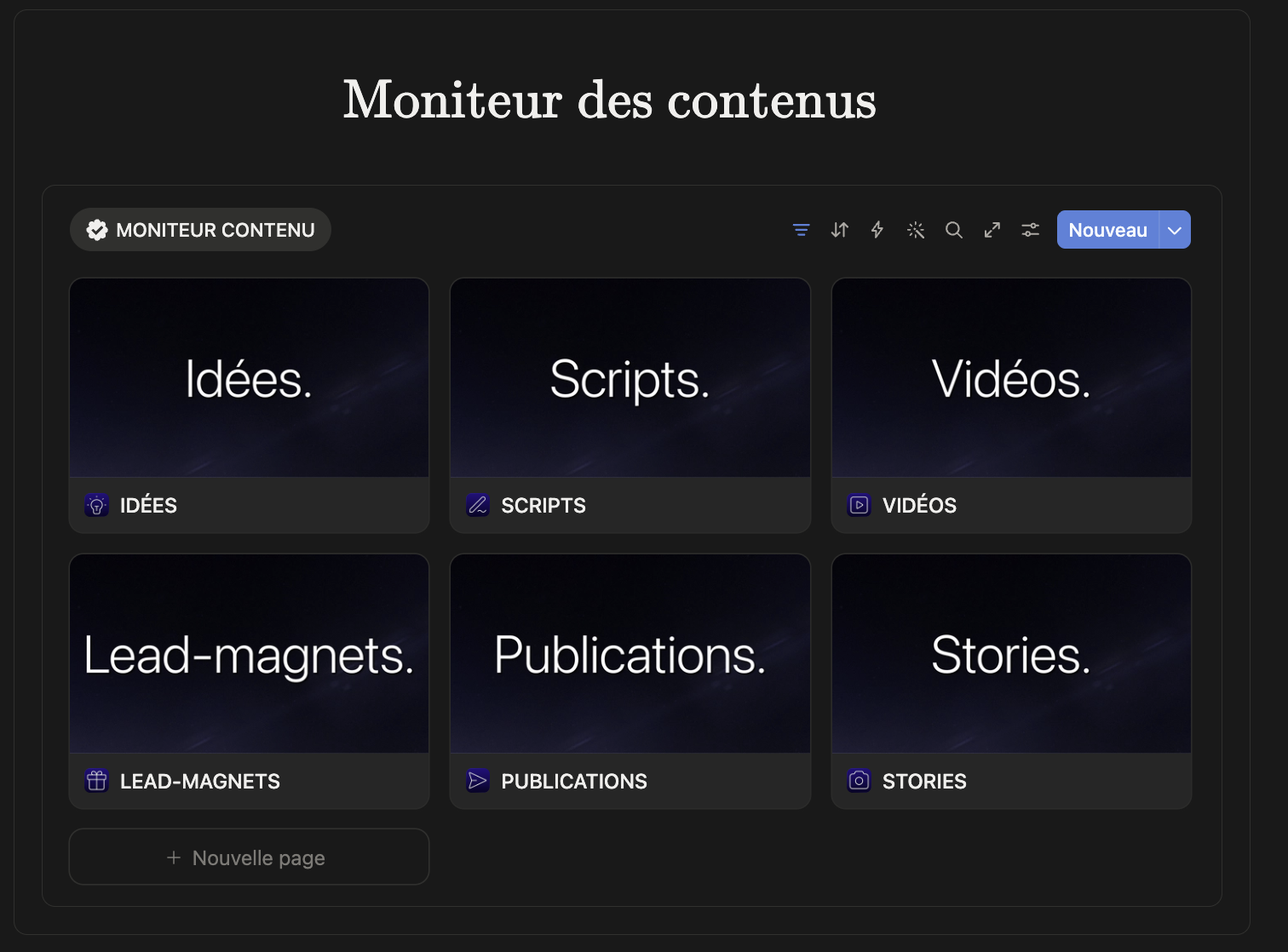Click the VIDÉOS card title
1288x952 pixels.
point(919,505)
